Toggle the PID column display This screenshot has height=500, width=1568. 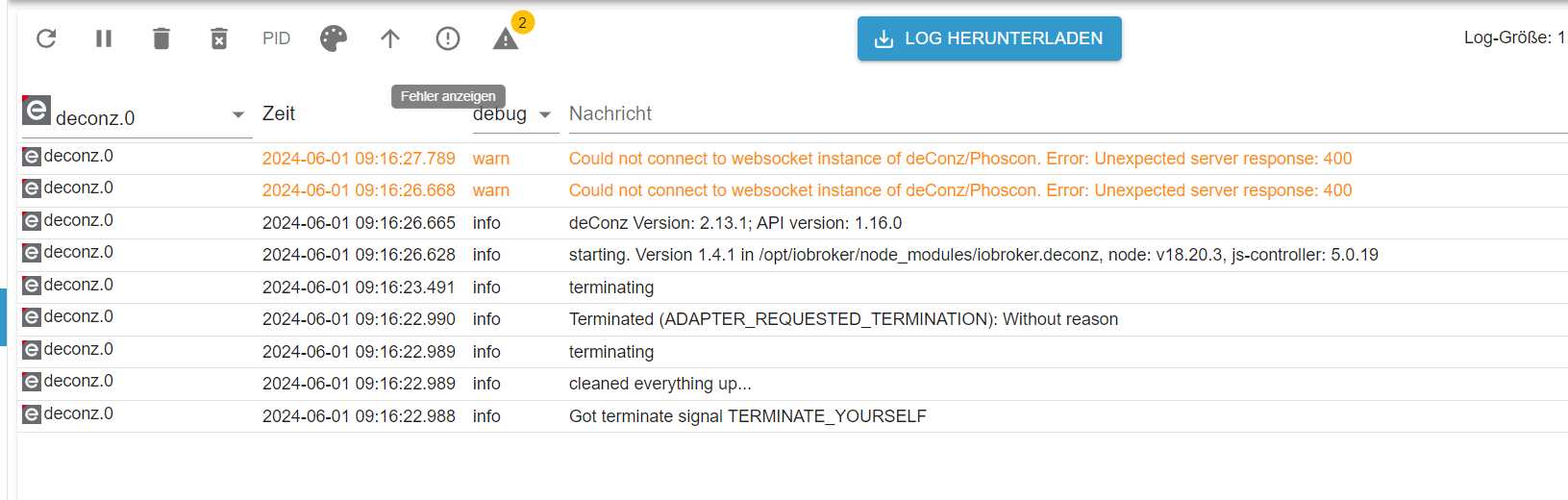point(276,38)
